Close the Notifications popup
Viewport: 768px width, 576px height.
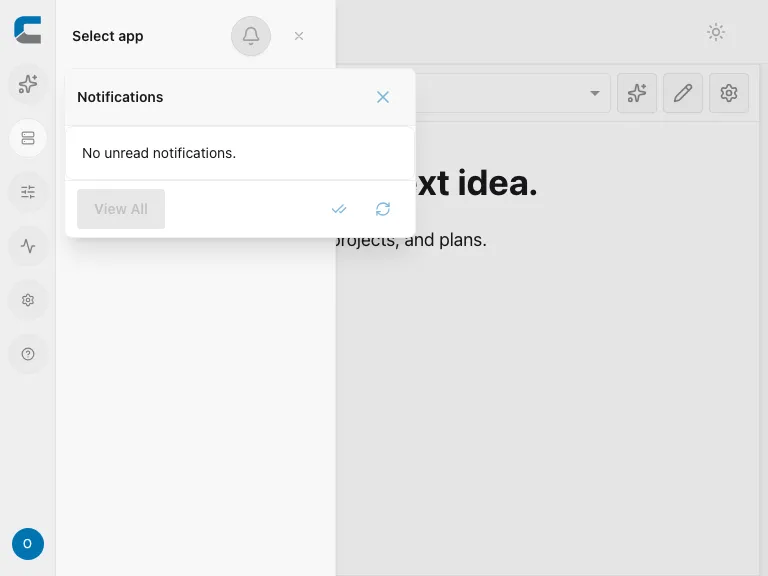[x=383, y=97]
